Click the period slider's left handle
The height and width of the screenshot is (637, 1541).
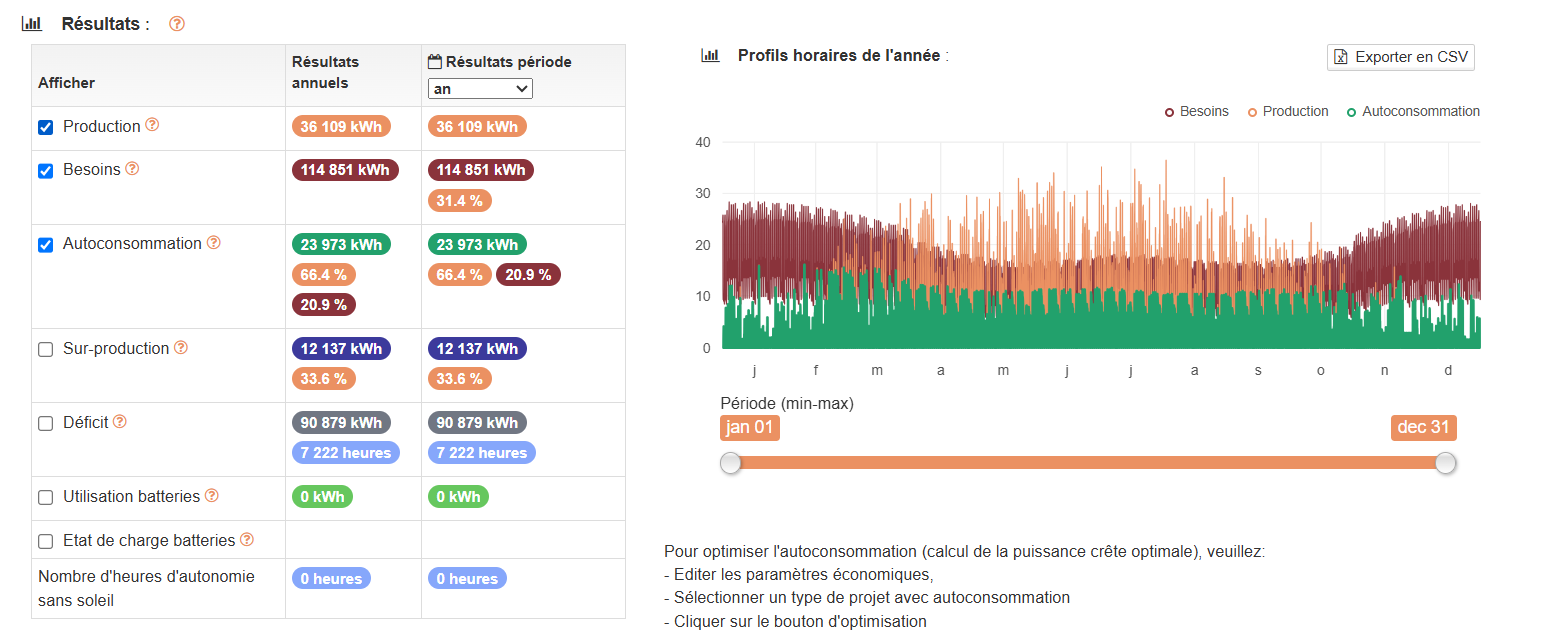[x=731, y=463]
